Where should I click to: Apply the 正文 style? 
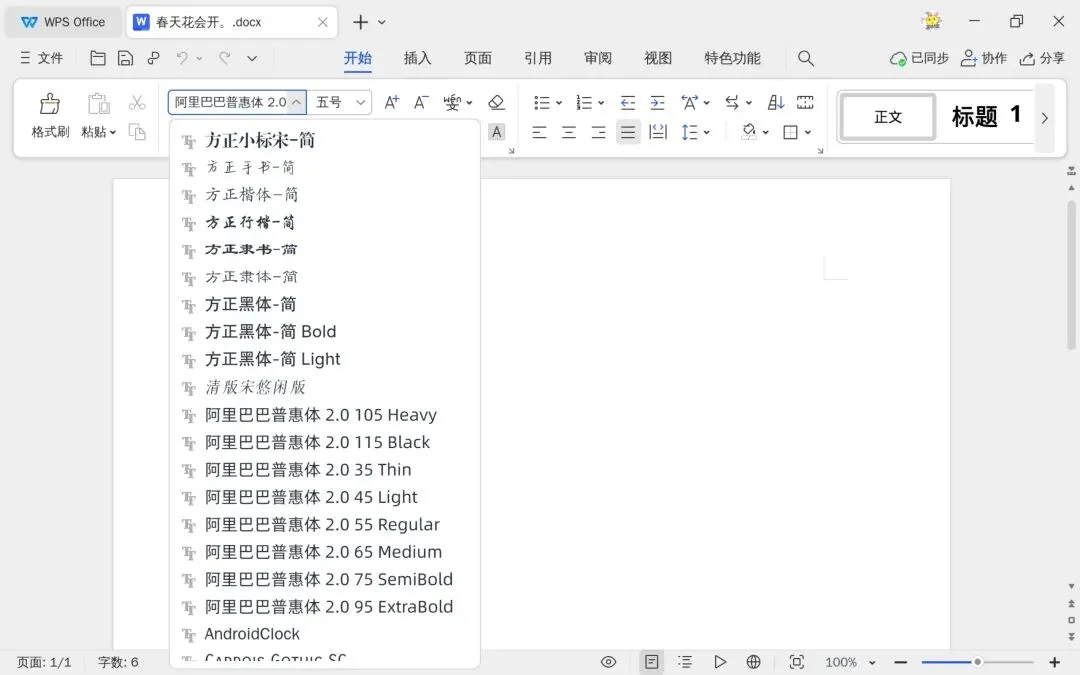coord(888,117)
